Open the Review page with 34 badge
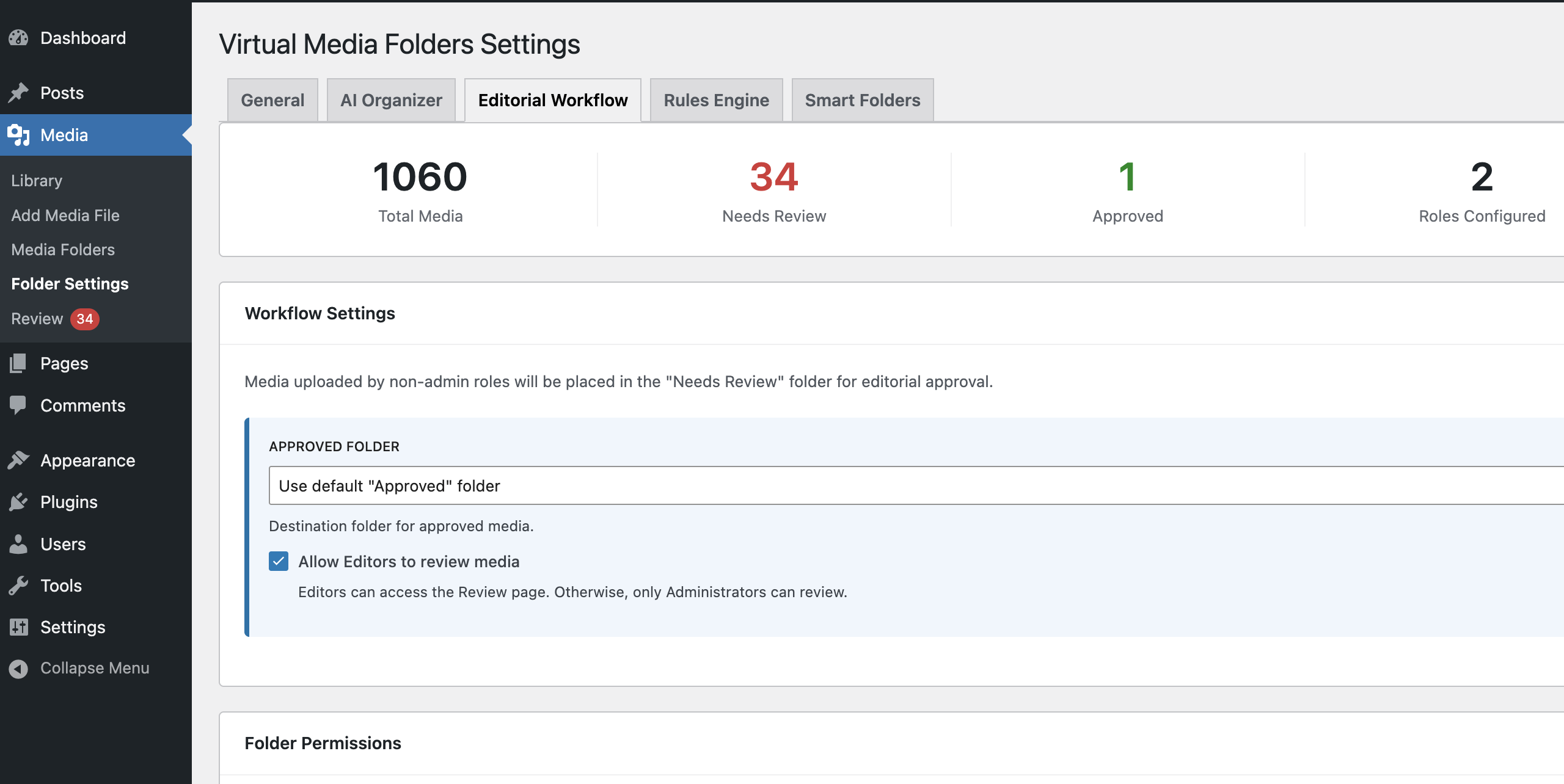Screen dimensions: 1564x784 pyautogui.click(x=37, y=319)
